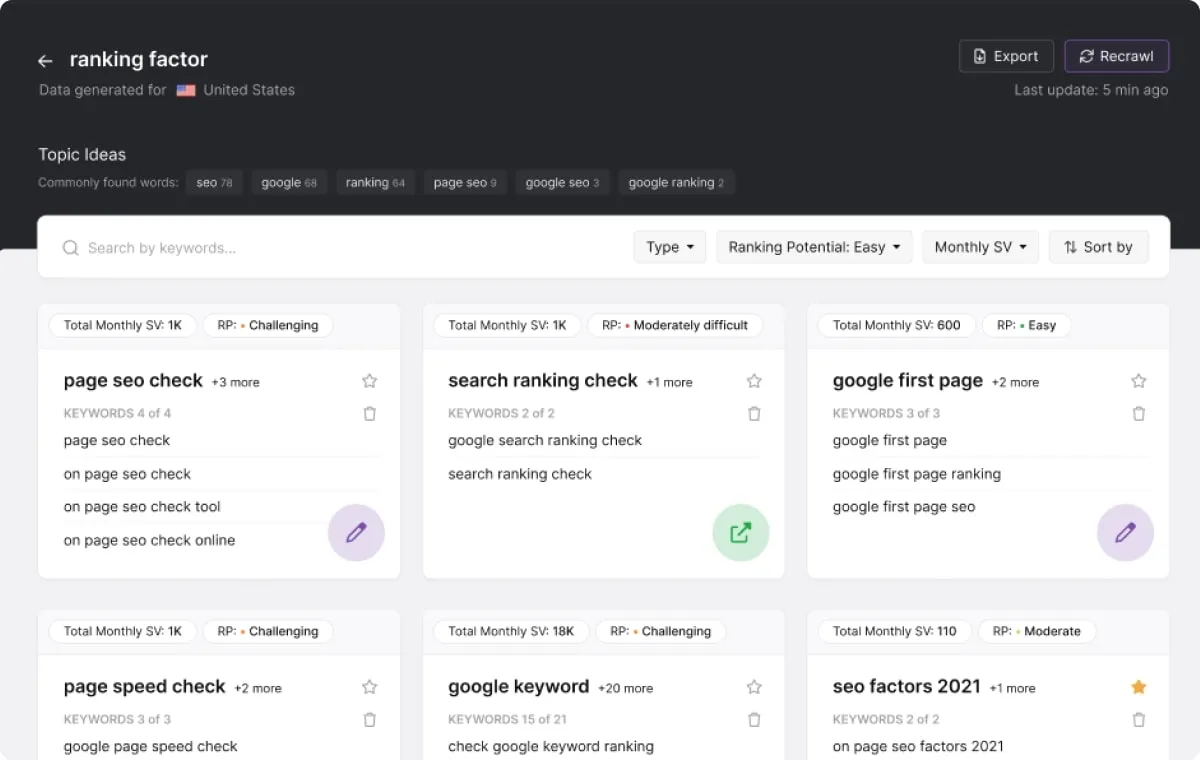Click the back arrow beside ranking factor
Viewport: 1200px width, 760px height.
pyautogui.click(x=45, y=61)
